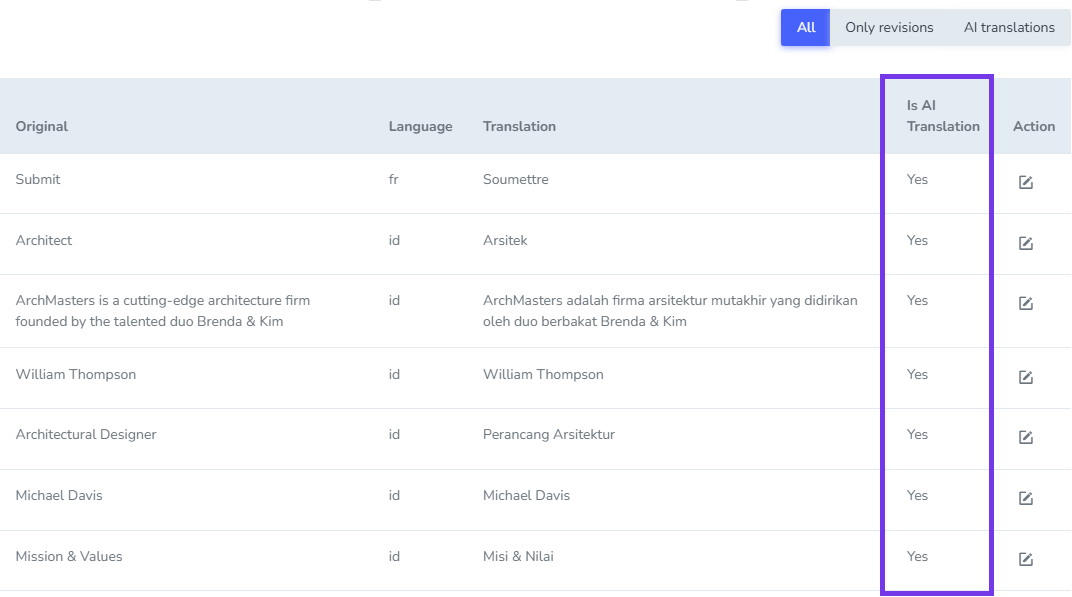The width and height of the screenshot is (1072, 597).
Task: Open edit for the ArchMasters description row
Action: [x=1025, y=303]
